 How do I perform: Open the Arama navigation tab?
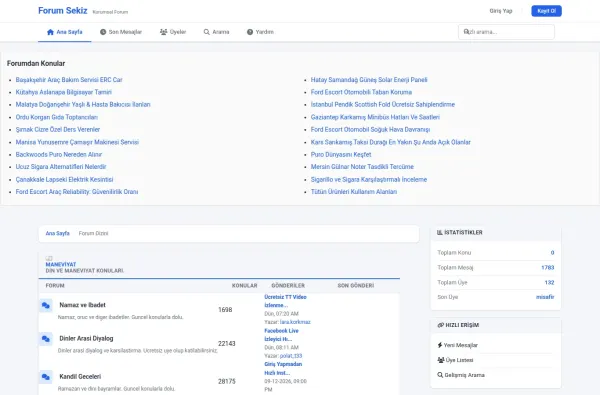pos(217,32)
